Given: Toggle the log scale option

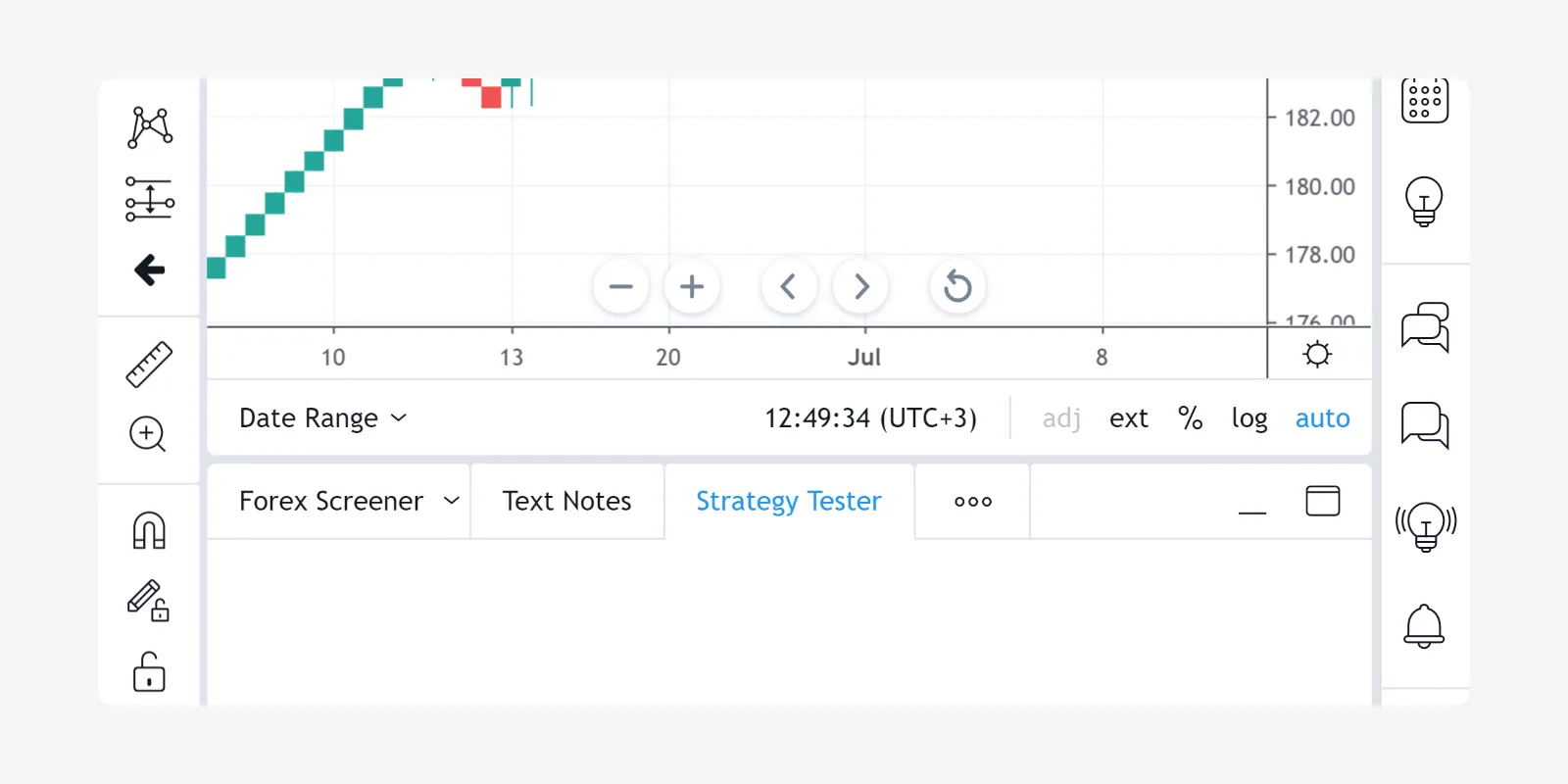Looking at the screenshot, I should tap(1249, 418).
